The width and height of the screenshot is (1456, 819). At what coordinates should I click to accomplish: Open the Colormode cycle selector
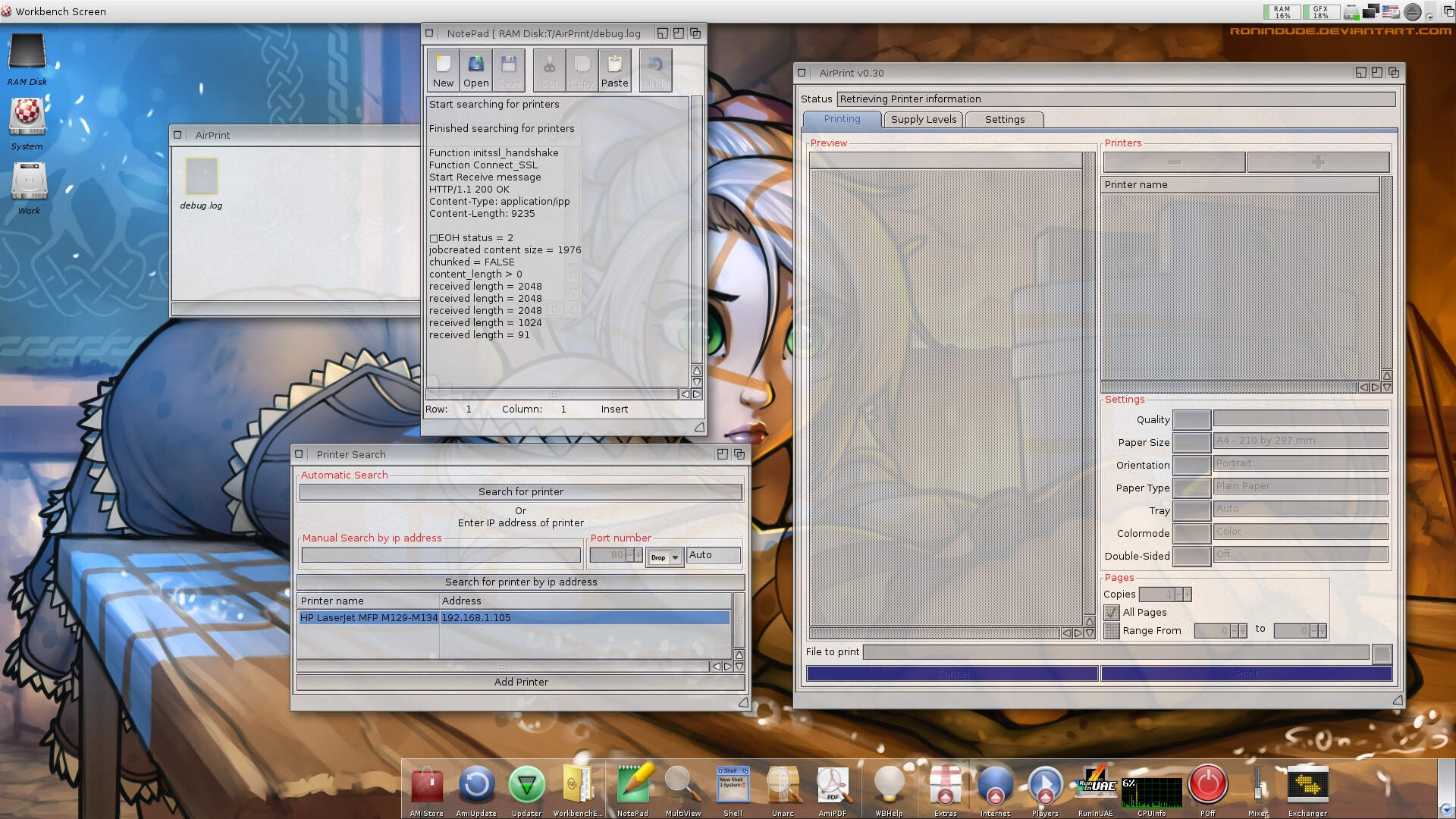click(1192, 533)
